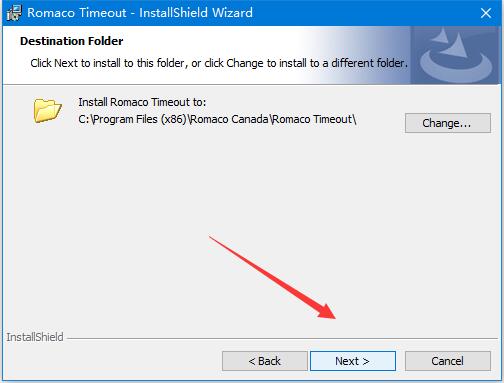Click the InstallShield logo graphic in the banner
Screen dimensions: 504x383
(x=455, y=55)
